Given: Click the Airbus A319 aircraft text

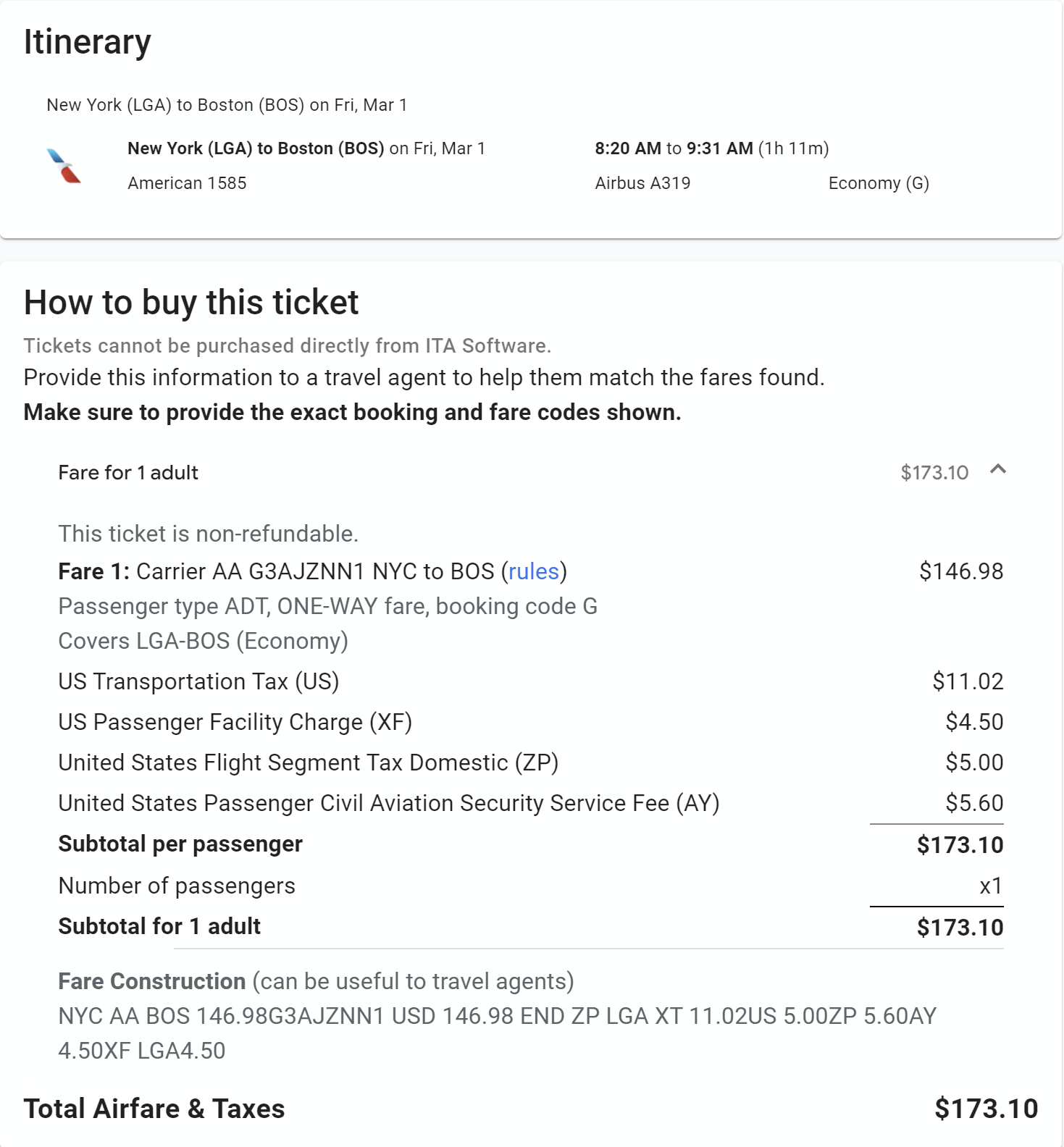Looking at the screenshot, I should (642, 183).
